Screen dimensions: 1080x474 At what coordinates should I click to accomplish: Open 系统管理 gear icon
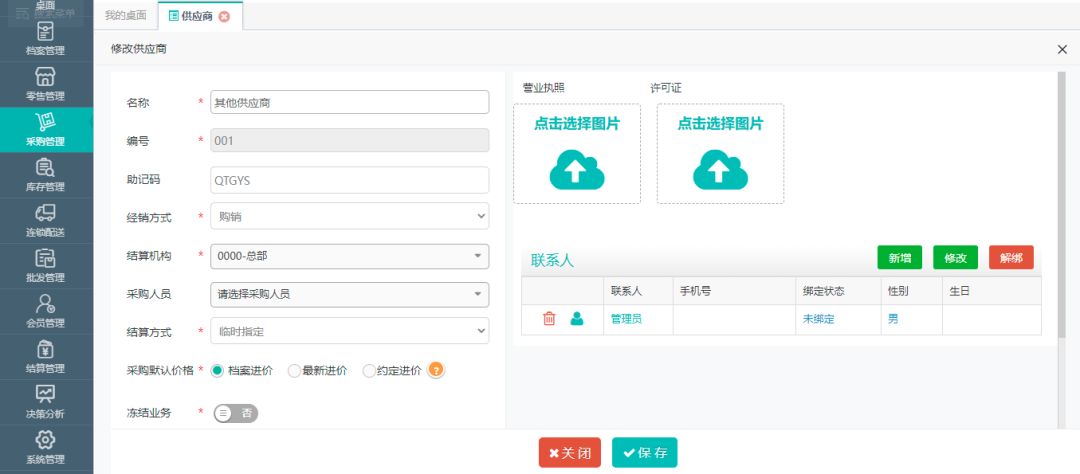pyautogui.click(x=45, y=446)
